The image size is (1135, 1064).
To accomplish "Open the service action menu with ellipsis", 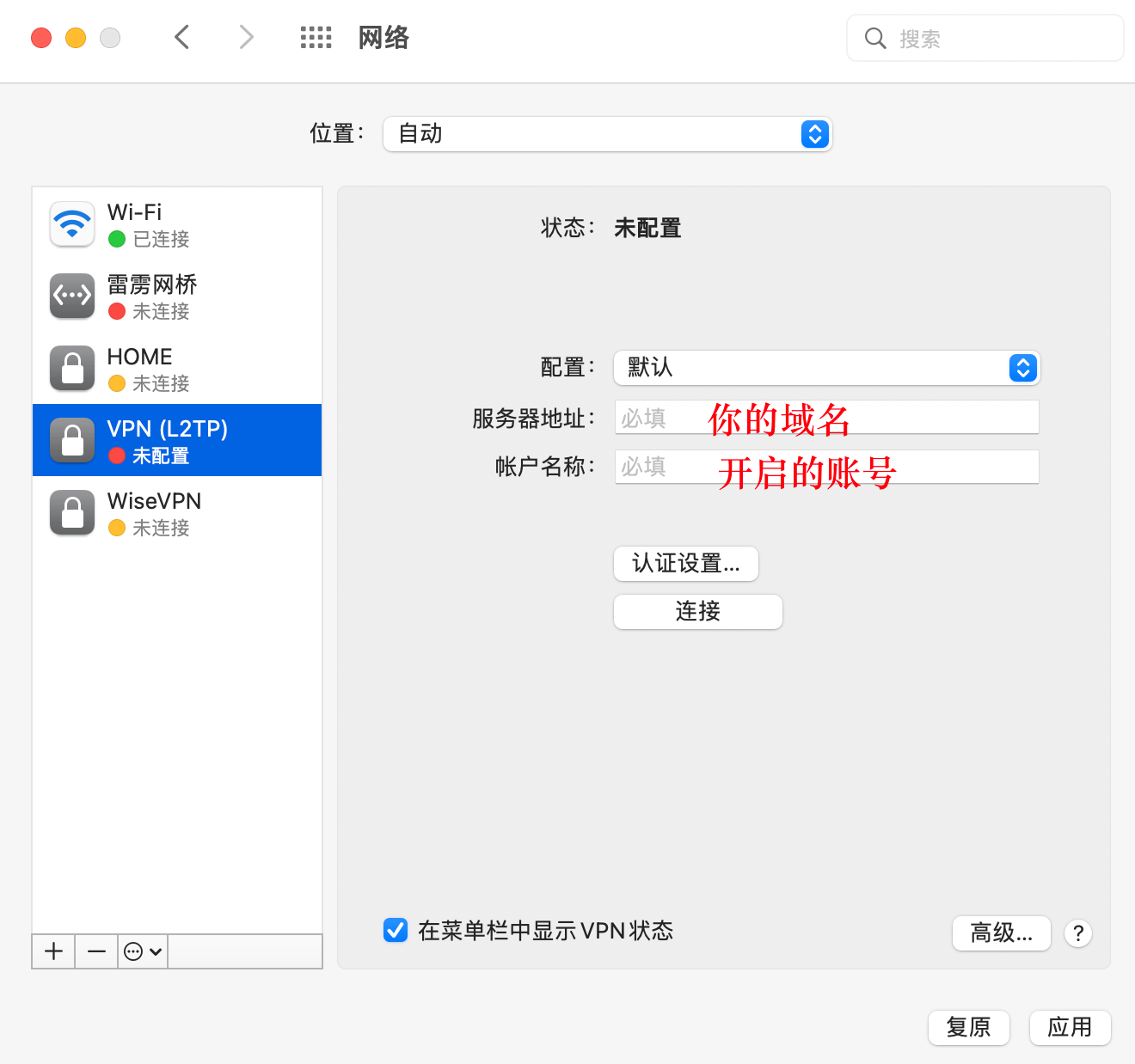I will click(x=143, y=951).
